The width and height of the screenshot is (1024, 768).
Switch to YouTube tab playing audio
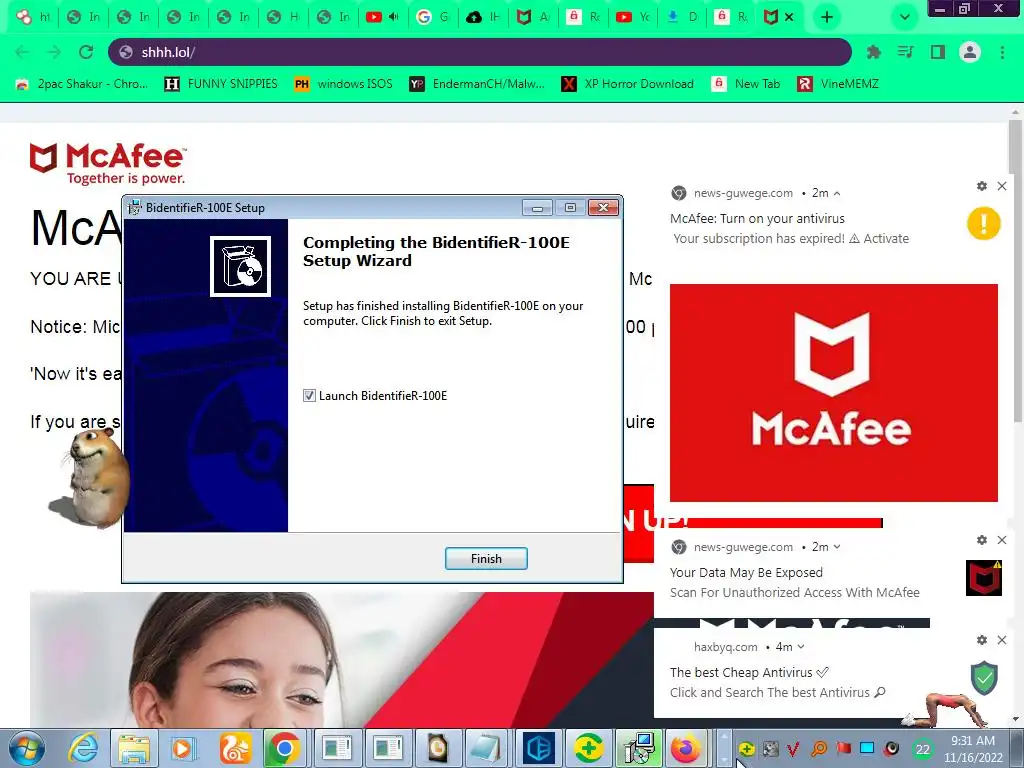pos(382,18)
